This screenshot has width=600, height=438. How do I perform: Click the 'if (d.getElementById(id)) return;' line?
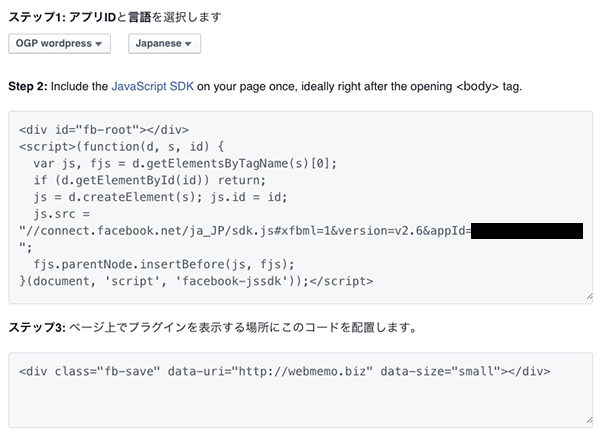click(149, 180)
